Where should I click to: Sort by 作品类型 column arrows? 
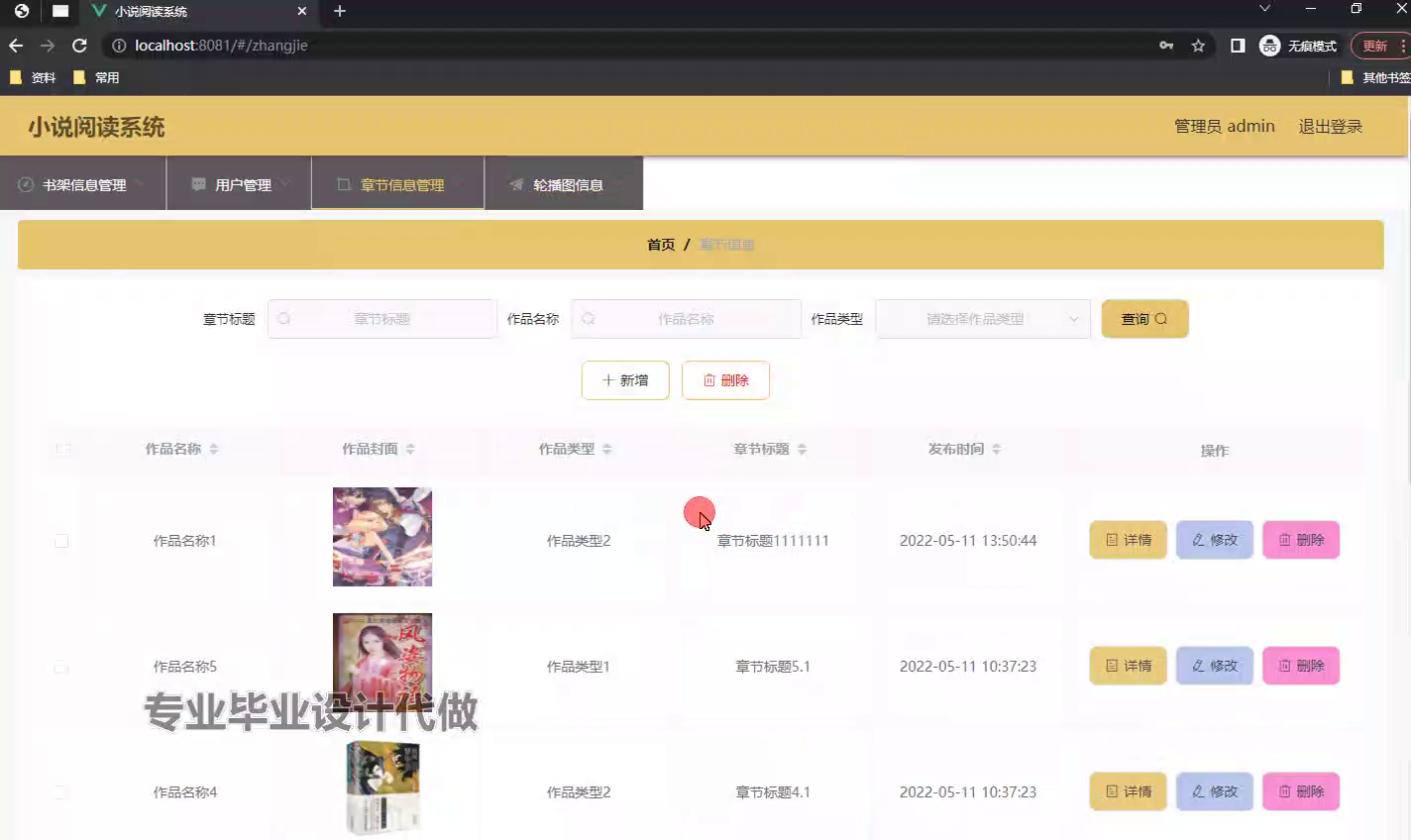tap(607, 450)
